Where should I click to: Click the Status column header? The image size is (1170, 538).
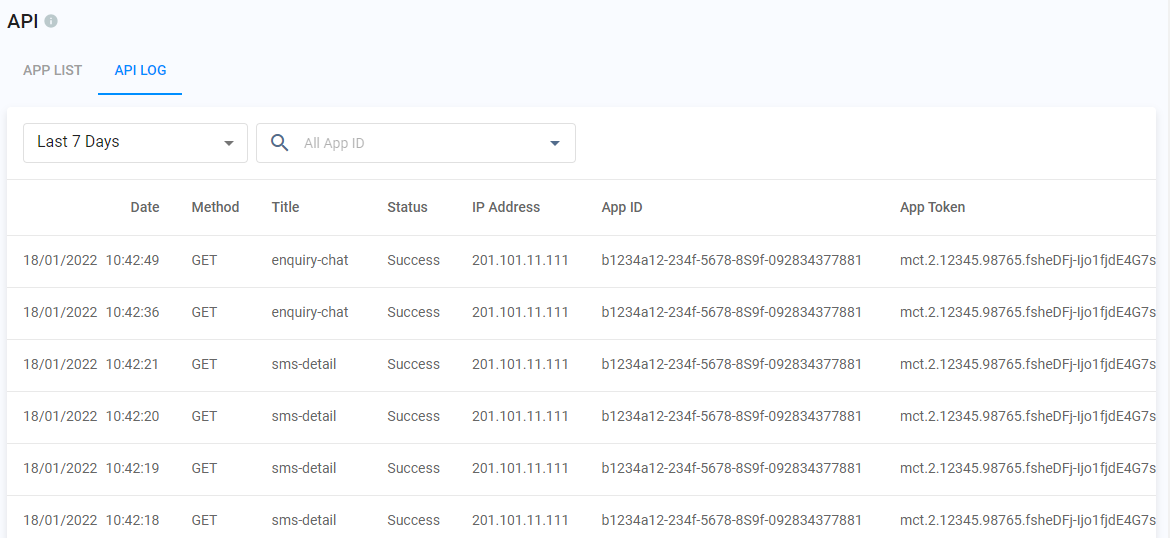coord(407,208)
